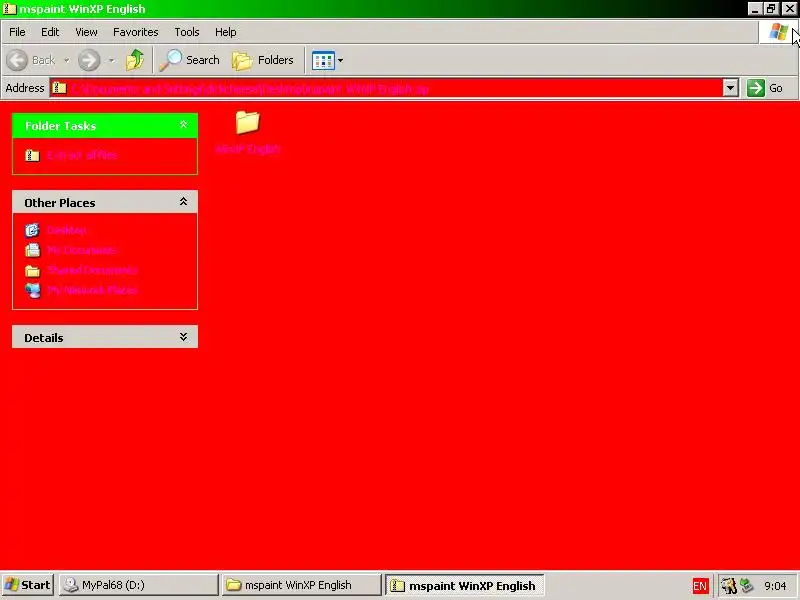Open the Views dropdown arrow
Viewport: 800px width, 600px height.
340,61
